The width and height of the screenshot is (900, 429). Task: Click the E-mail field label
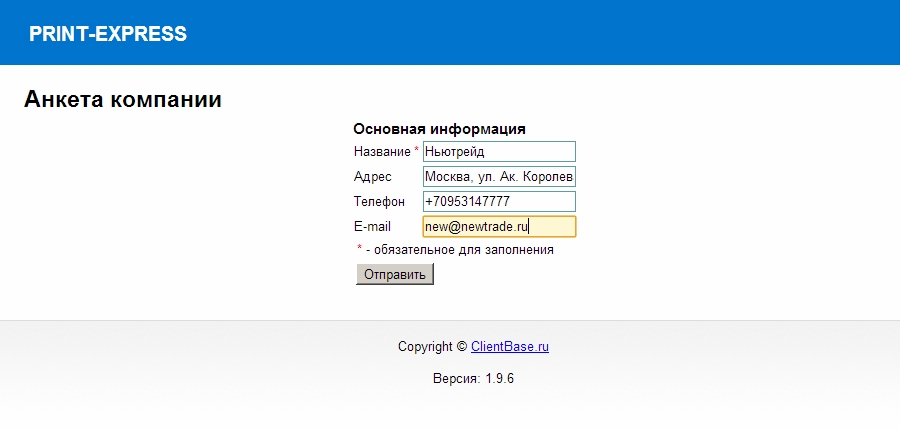pyautogui.click(x=372, y=227)
